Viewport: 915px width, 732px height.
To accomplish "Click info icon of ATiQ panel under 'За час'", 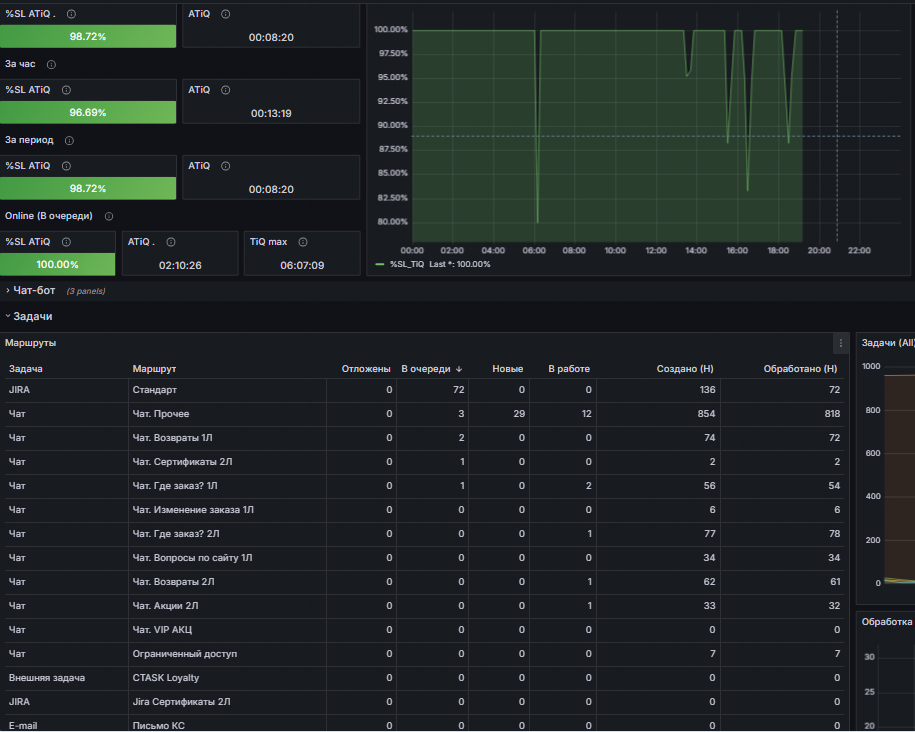I will click(x=225, y=90).
